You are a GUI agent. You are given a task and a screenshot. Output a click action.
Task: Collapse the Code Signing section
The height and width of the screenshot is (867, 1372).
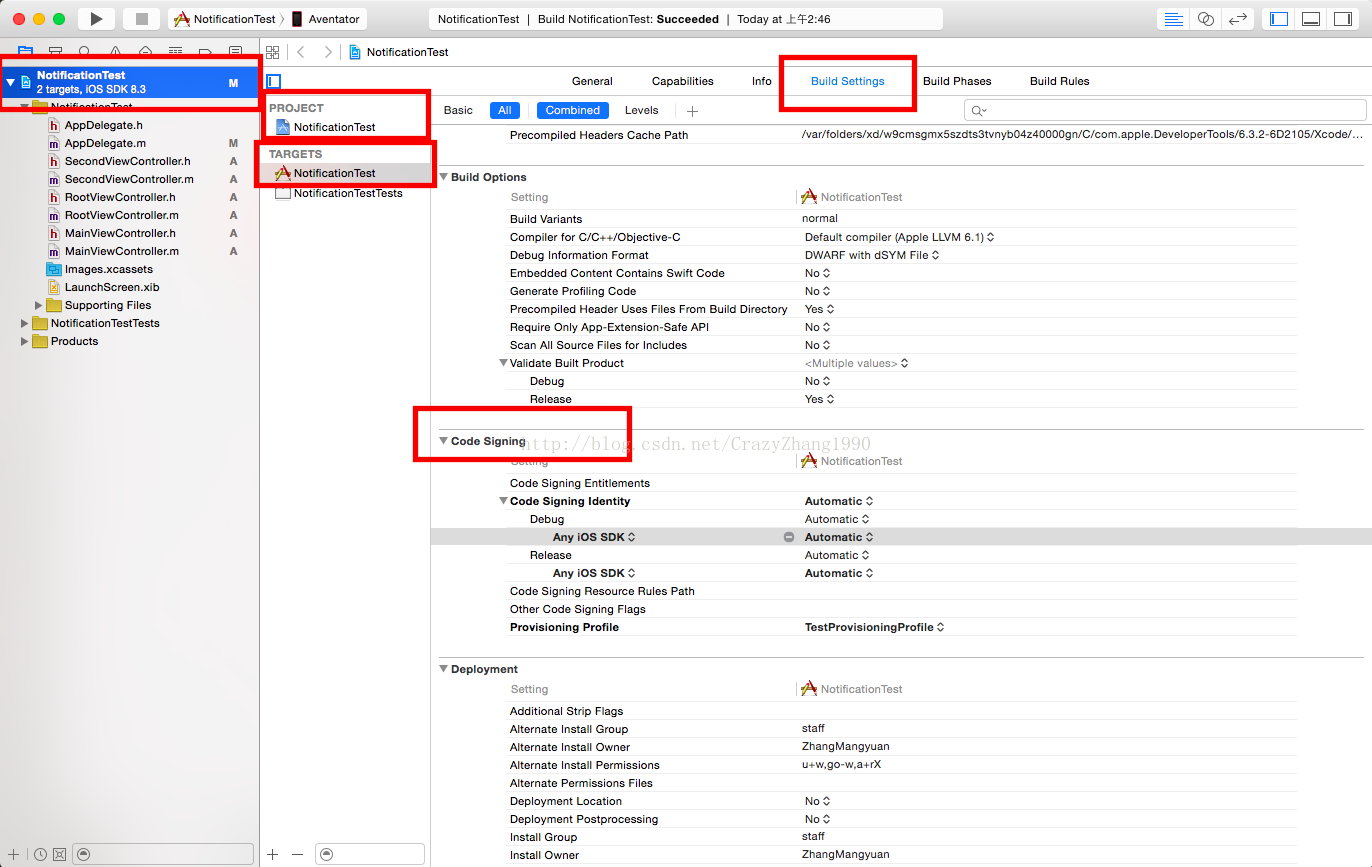coord(444,441)
